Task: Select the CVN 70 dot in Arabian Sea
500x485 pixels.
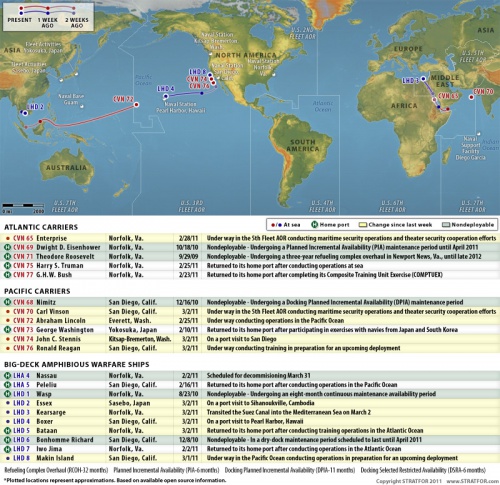Action: click(x=471, y=97)
